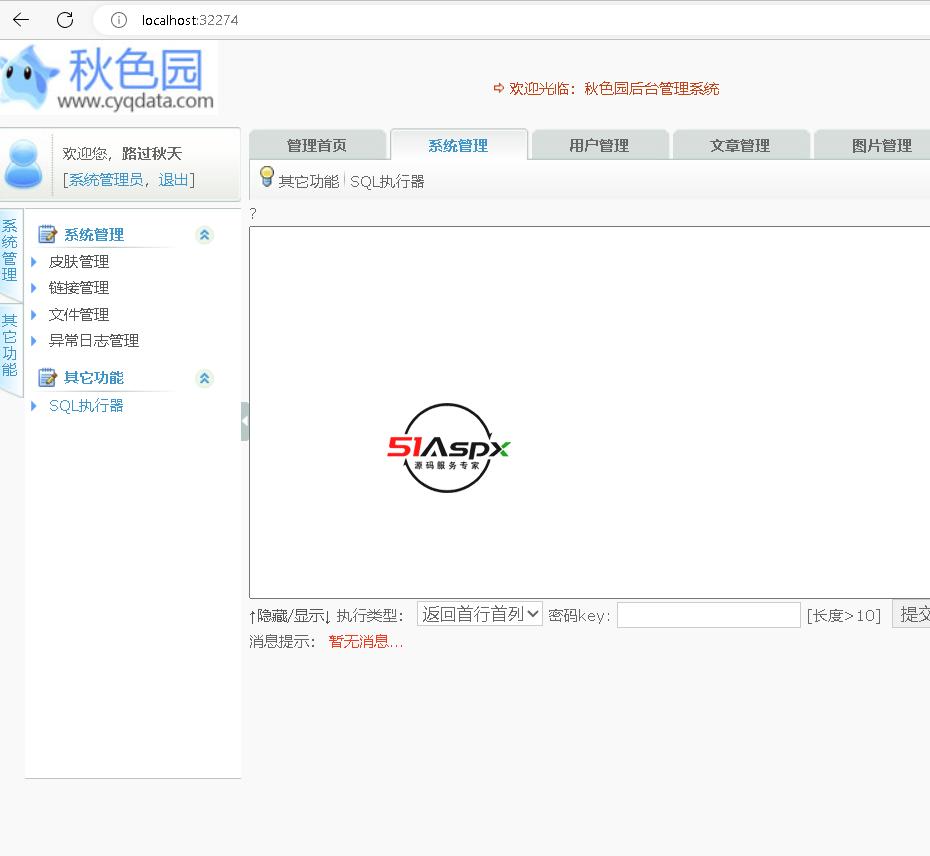View site information icon in address bar
930x856 pixels.
(119, 20)
